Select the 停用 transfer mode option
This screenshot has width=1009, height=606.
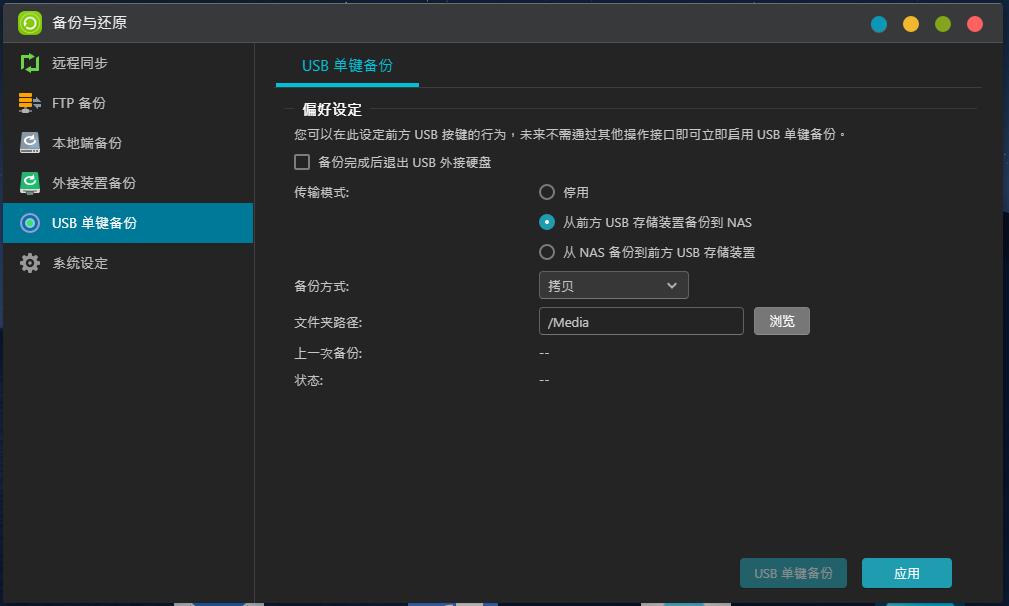[547, 192]
